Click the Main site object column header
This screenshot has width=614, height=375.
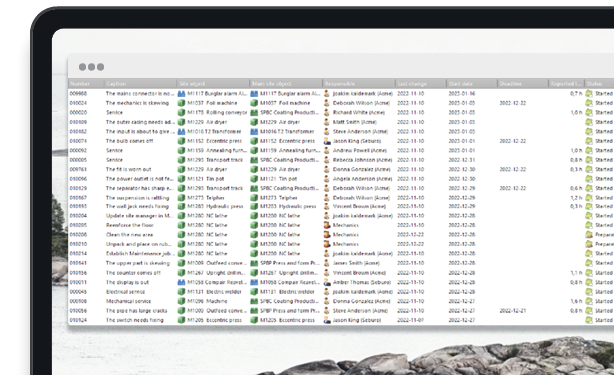[x=286, y=83]
